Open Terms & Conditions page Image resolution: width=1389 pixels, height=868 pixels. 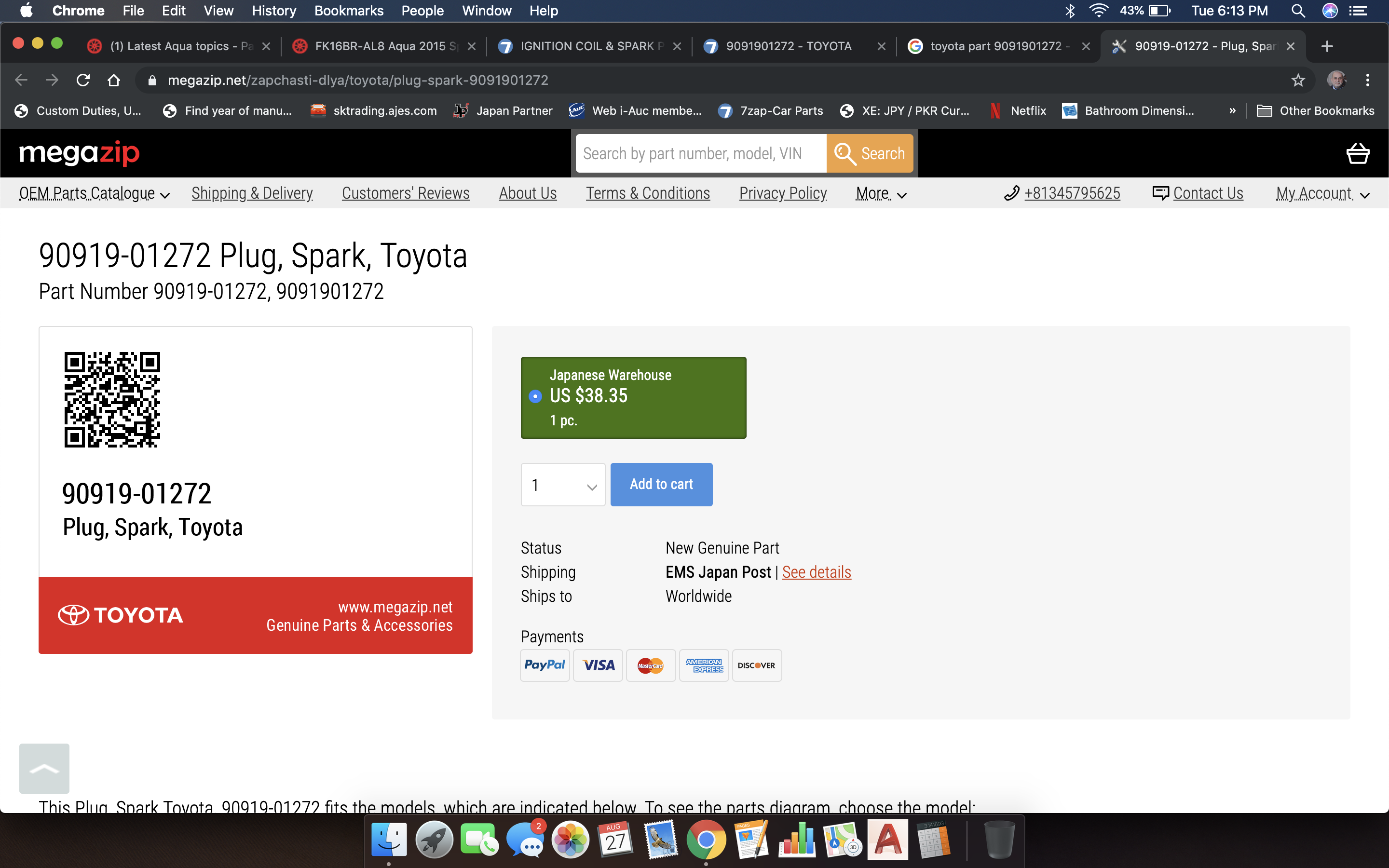pos(647,193)
